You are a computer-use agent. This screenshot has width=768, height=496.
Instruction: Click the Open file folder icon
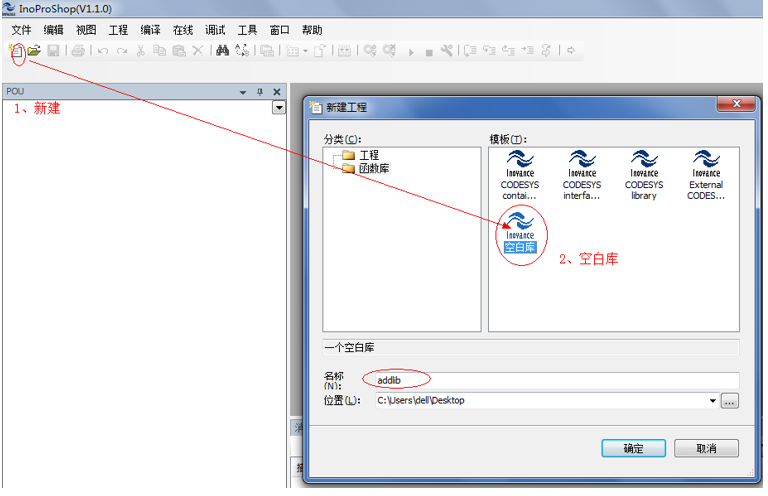34,50
